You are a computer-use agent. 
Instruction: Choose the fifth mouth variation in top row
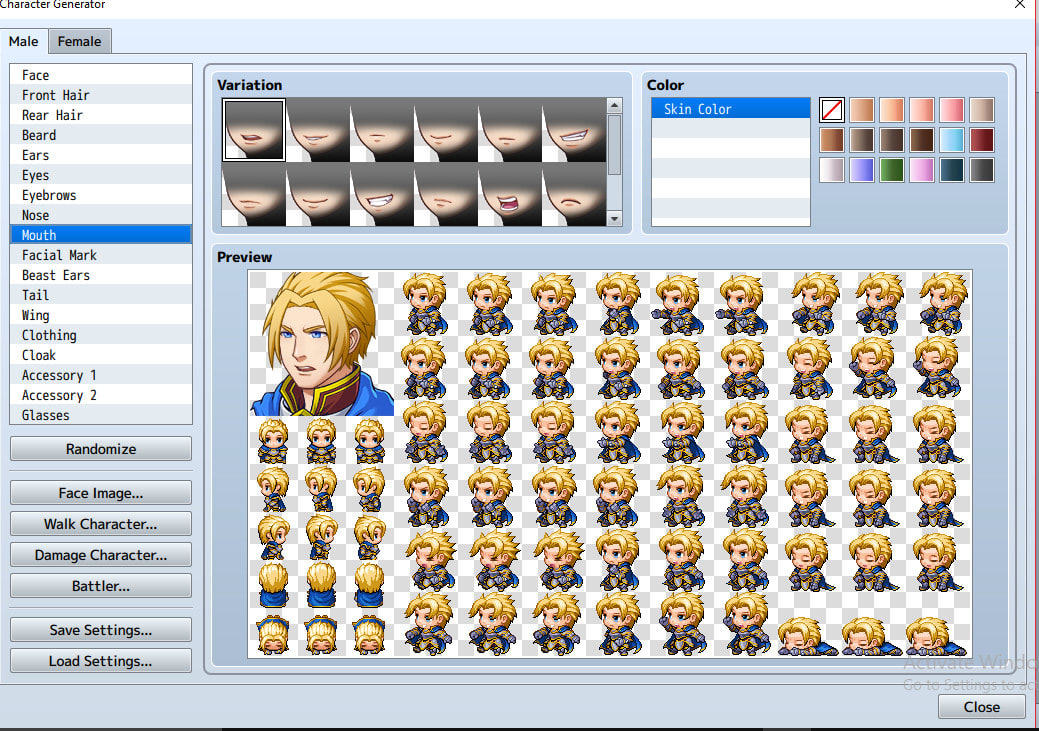pyautogui.click(x=510, y=130)
